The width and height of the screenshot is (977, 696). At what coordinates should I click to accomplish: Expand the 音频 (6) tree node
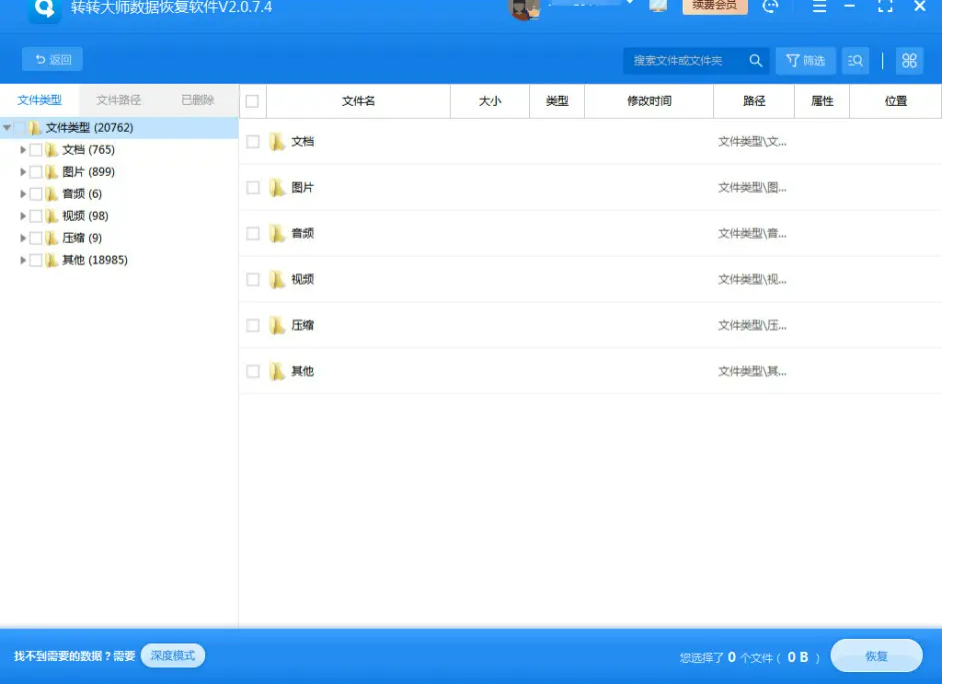coord(22,194)
